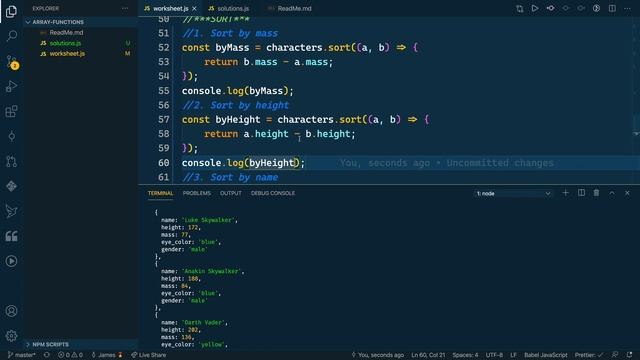640x360 pixels.
Task: Click the James Live Share user entry
Action: click(107, 355)
